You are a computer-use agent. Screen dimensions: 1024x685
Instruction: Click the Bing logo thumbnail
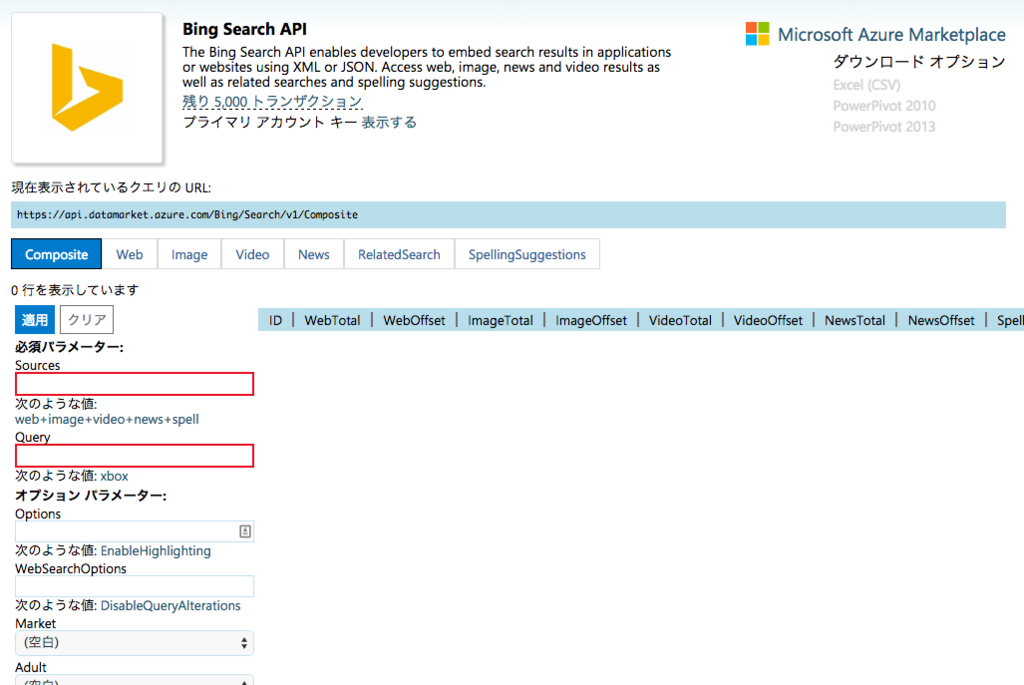(87, 88)
